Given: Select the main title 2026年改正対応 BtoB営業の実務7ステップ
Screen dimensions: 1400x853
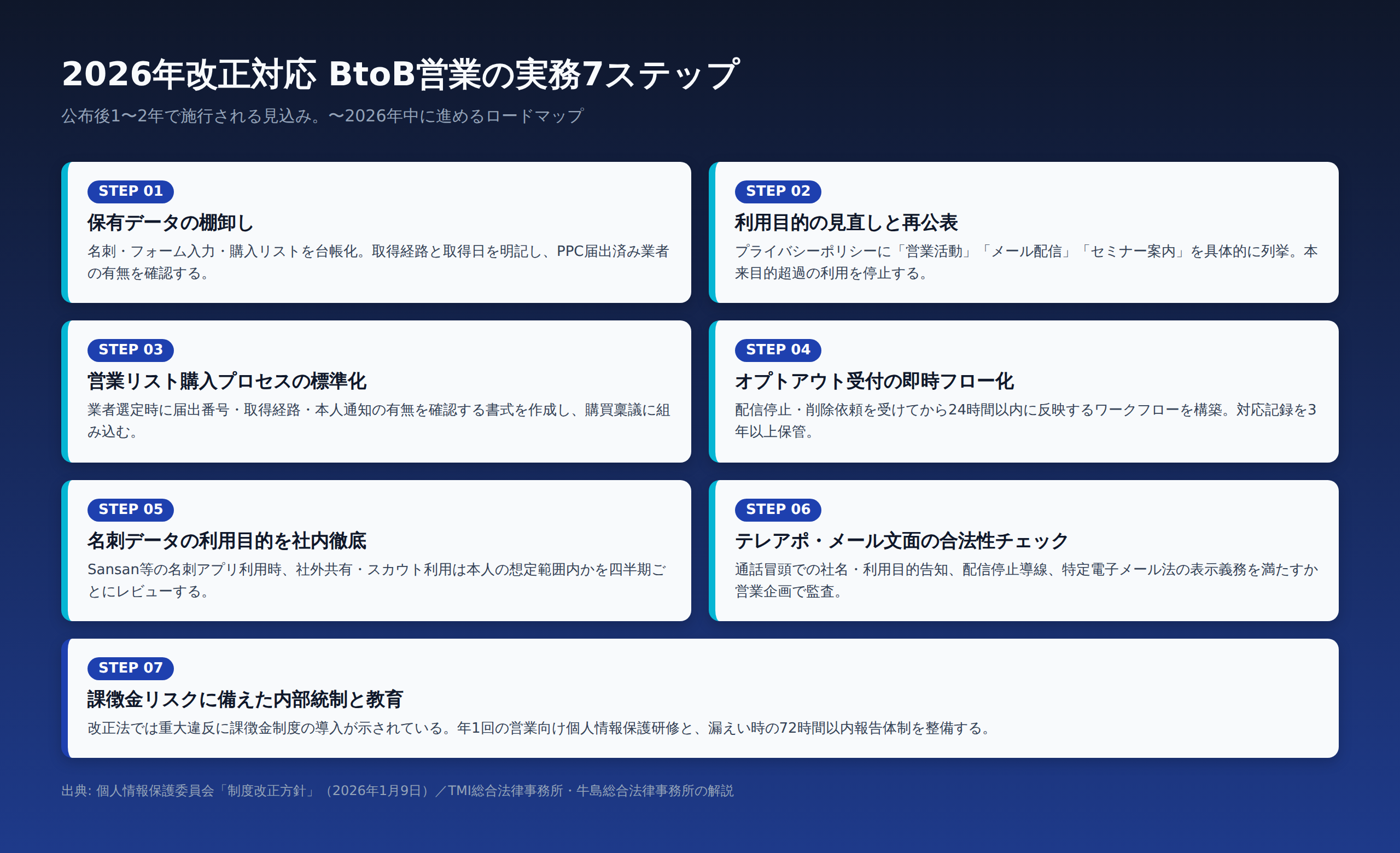Looking at the screenshot, I should (x=400, y=74).
